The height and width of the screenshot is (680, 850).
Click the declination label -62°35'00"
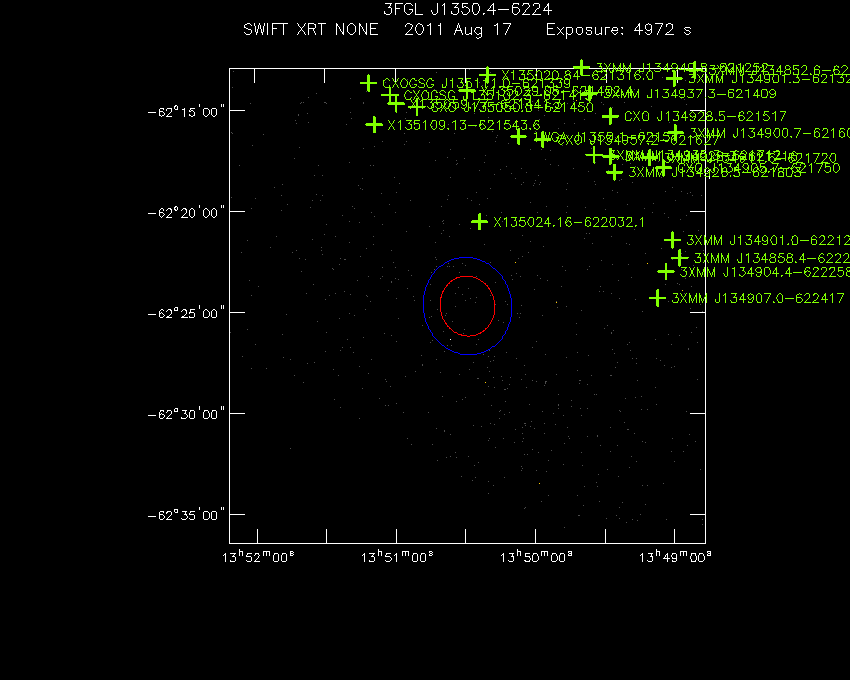coord(186,515)
